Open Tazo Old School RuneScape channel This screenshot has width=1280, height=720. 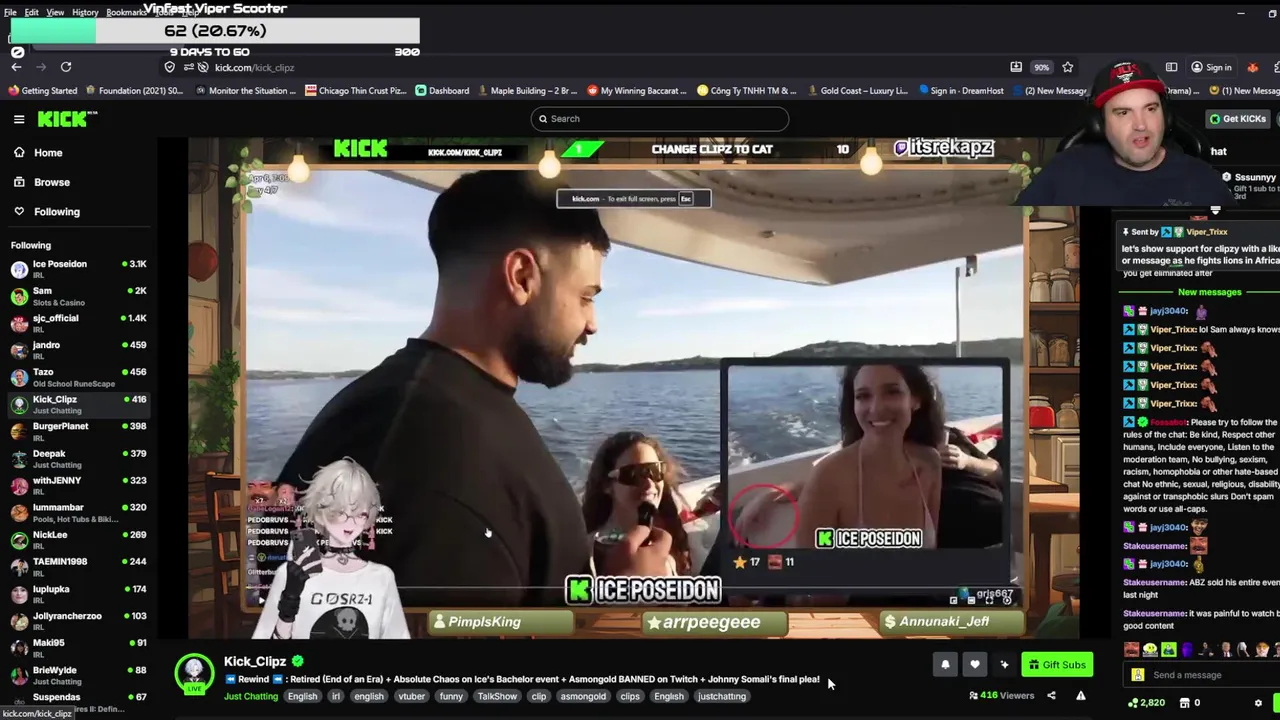pyautogui.click(x=78, y=377)
